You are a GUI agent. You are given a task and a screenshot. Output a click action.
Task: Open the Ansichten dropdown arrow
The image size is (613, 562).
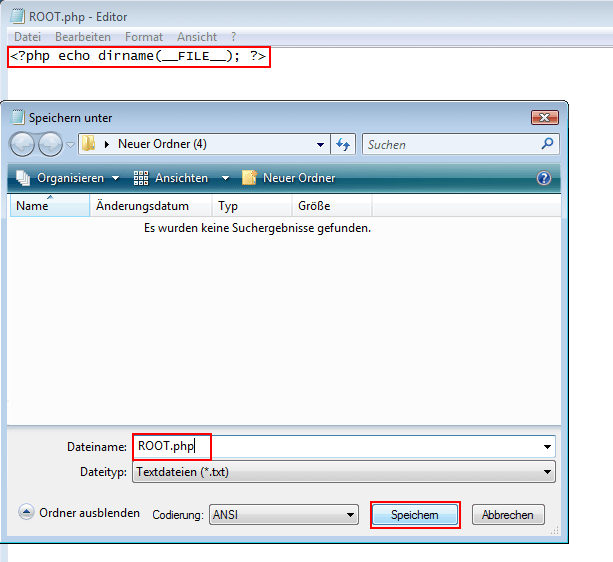pos(226,178)
